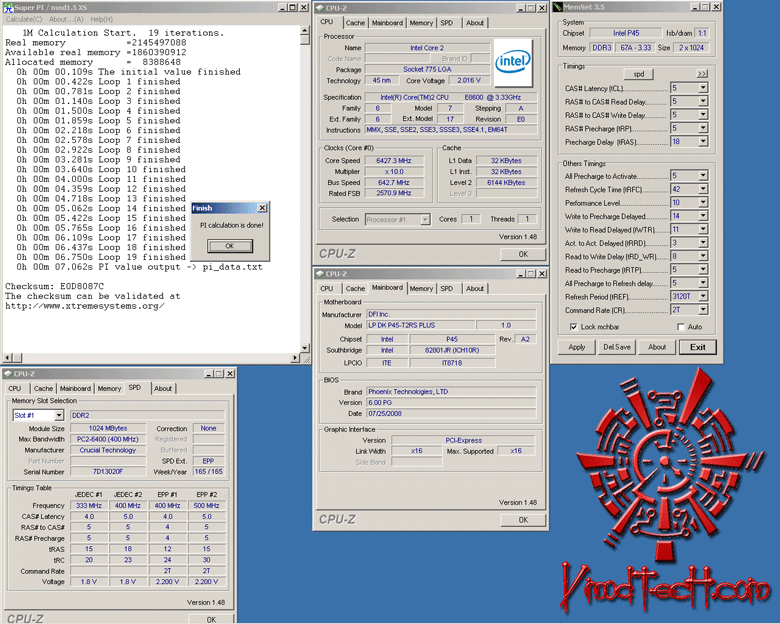780x624 pixels.
Task: Click the Core Speed 6427.3 MHz field
Action: coord(393,161)
